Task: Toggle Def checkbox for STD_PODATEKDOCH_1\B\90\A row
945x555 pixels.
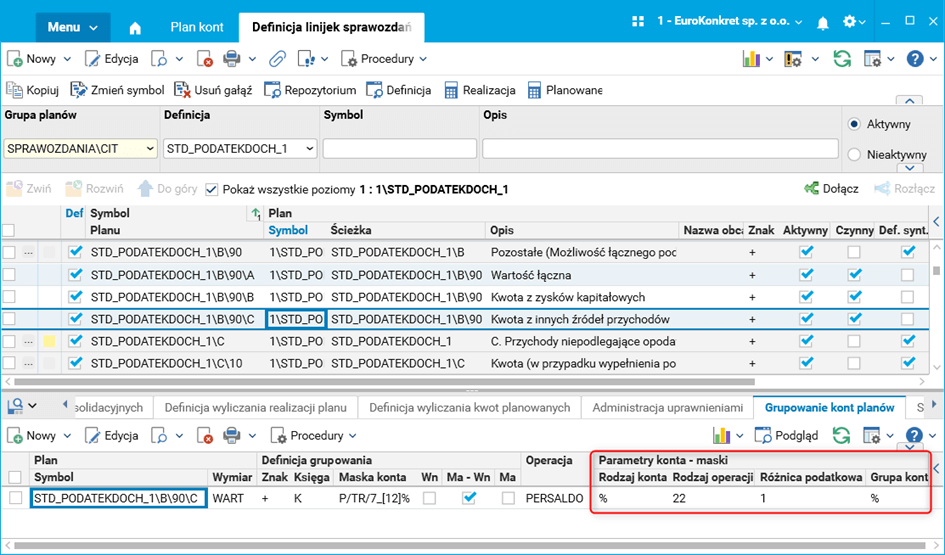Action: tap(75, 275)
